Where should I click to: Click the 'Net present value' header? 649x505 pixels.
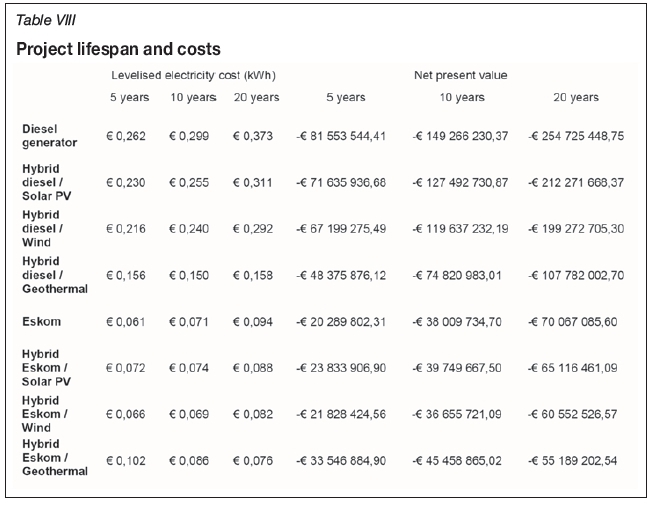click(x=460, y=75)
